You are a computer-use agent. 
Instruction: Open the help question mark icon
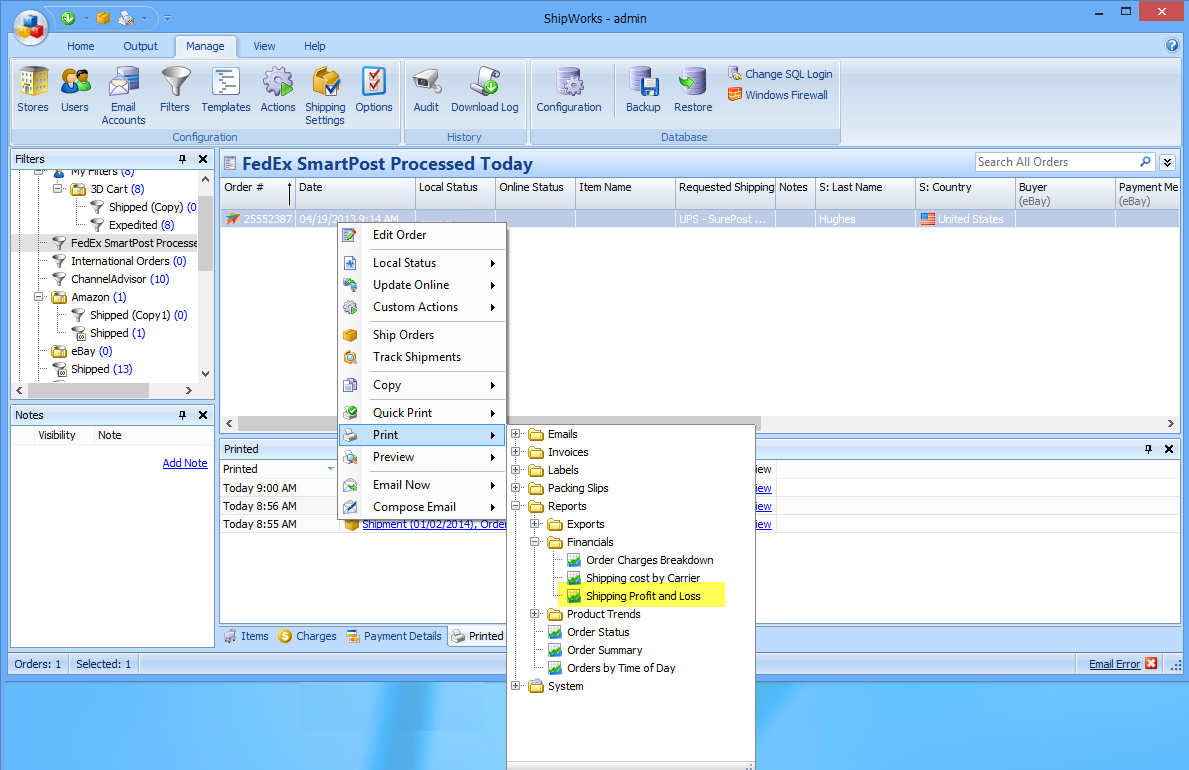coord(1172,46)
